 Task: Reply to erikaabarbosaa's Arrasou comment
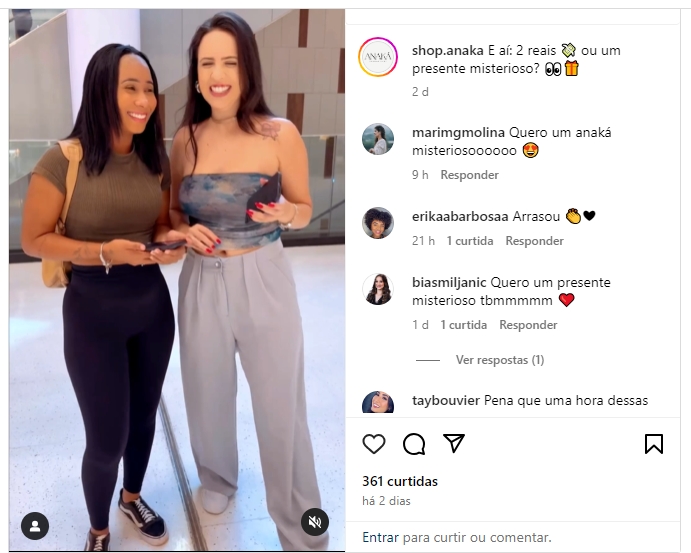pos(534,241)
